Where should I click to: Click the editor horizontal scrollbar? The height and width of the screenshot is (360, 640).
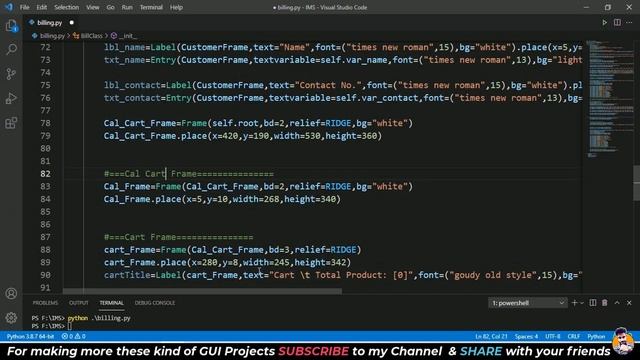[x=202, y=291]
